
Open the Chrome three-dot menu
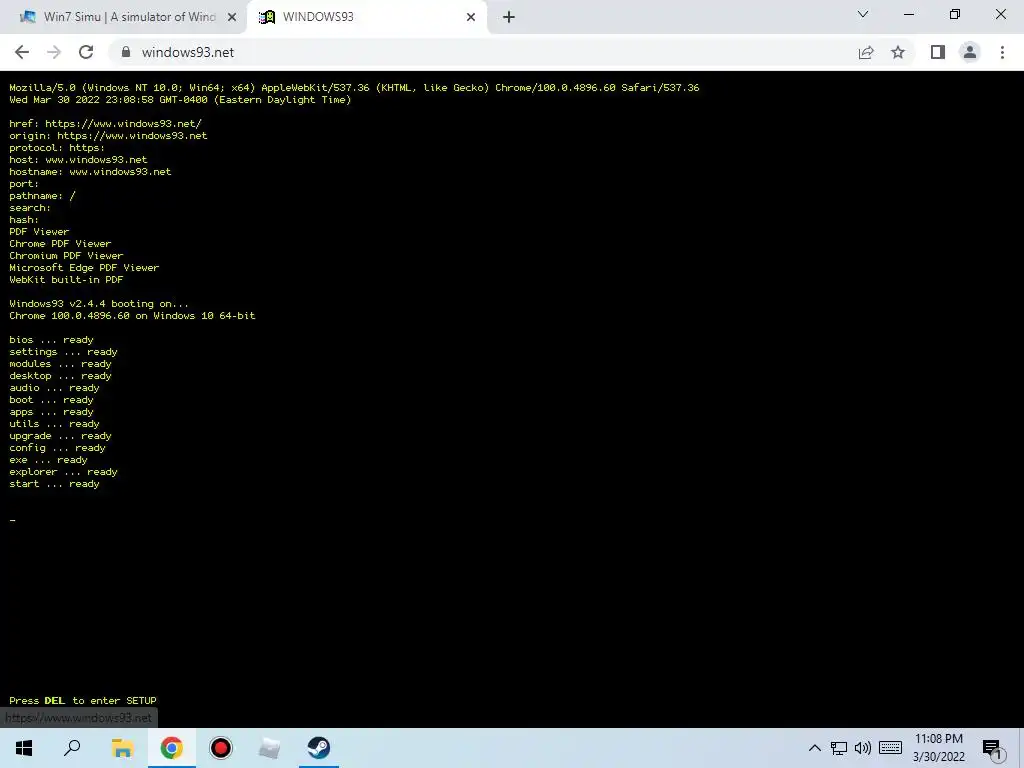point(1002,52)
